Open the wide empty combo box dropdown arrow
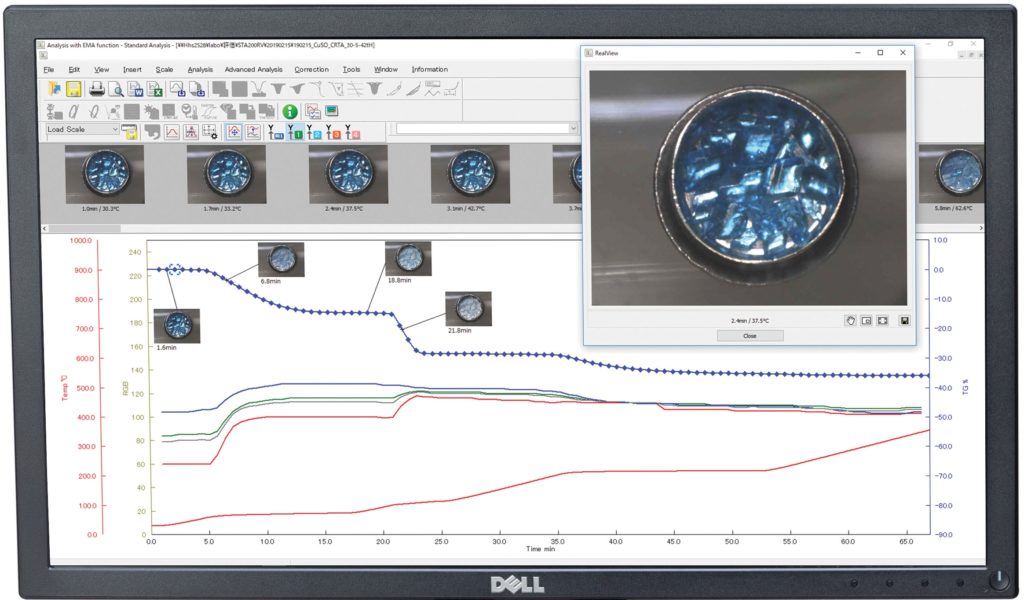This screenshot has width=1024, height=600. pos(573,129)
